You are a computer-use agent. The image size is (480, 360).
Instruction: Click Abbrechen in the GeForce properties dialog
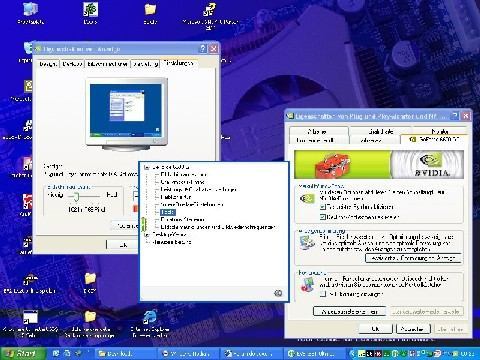click(x=413, y=329)
